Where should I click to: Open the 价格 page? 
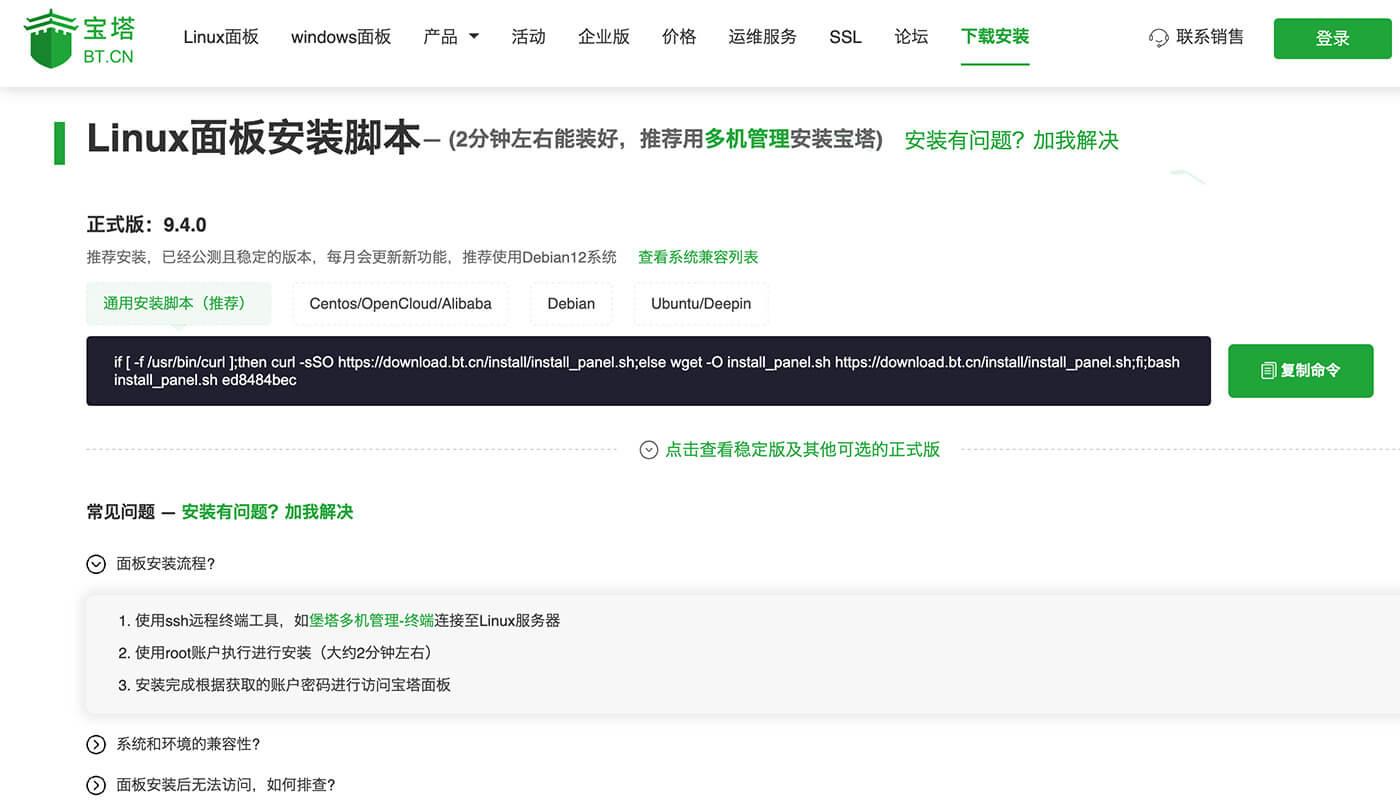(x=679, y=37)
